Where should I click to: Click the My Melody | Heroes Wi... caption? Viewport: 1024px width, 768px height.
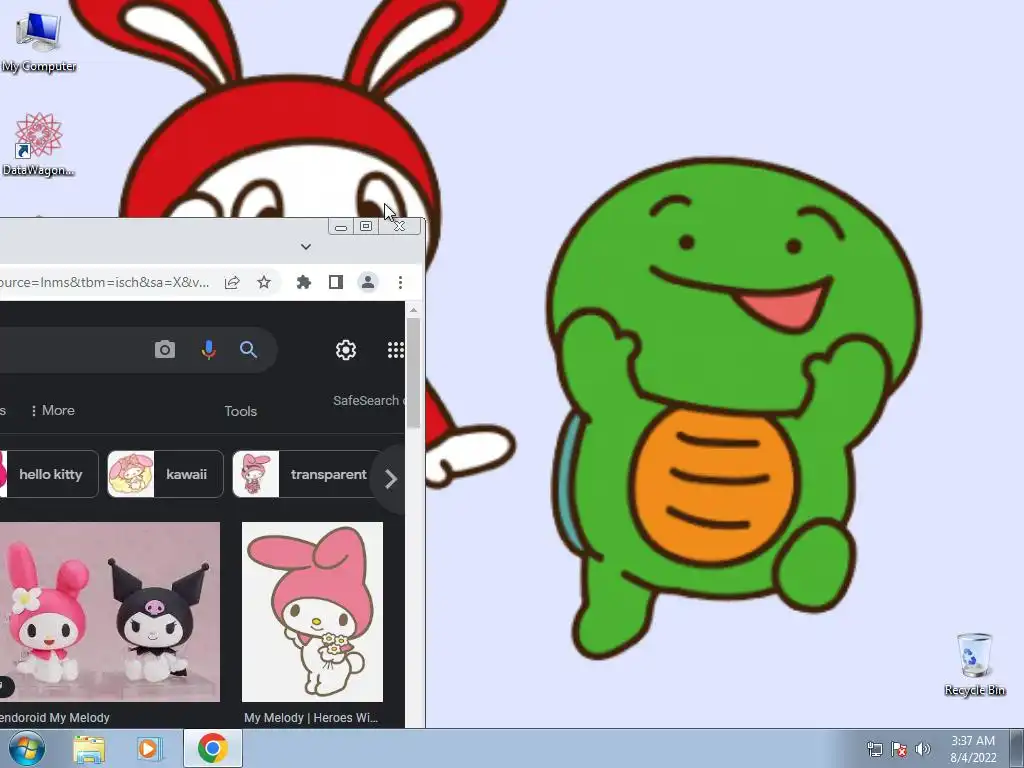pyautogui.click(x=311, y=717)
